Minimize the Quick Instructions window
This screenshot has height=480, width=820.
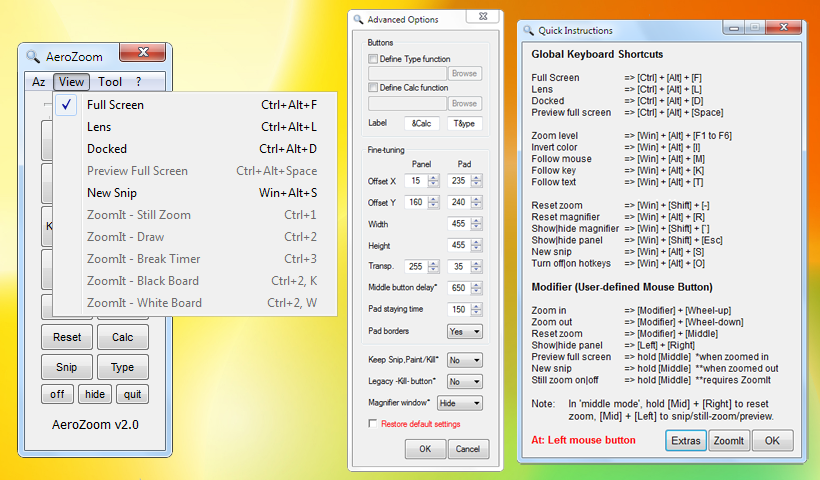click(x=734, y=27)
